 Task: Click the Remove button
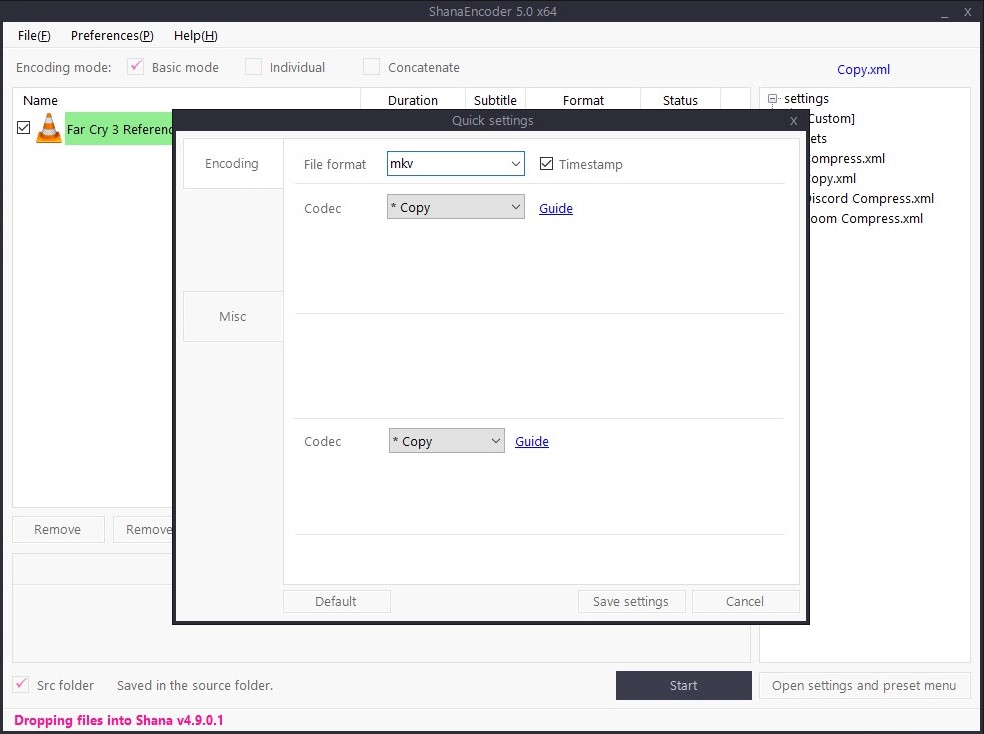(x=58, y=529)
